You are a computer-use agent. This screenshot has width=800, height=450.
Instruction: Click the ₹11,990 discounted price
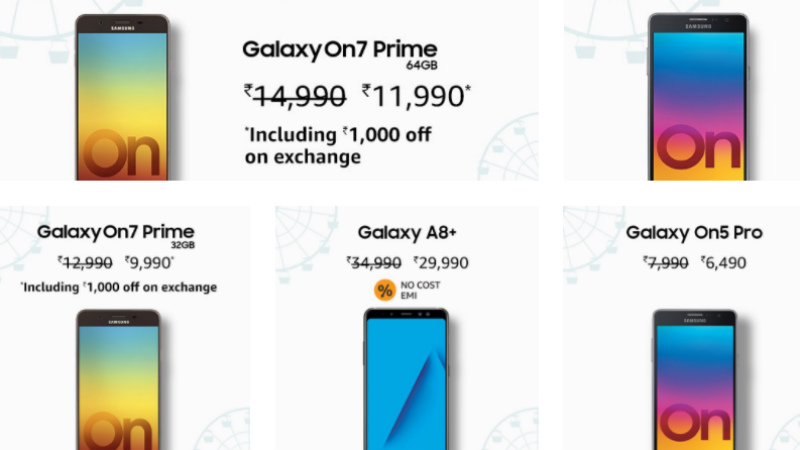point(416,96)
